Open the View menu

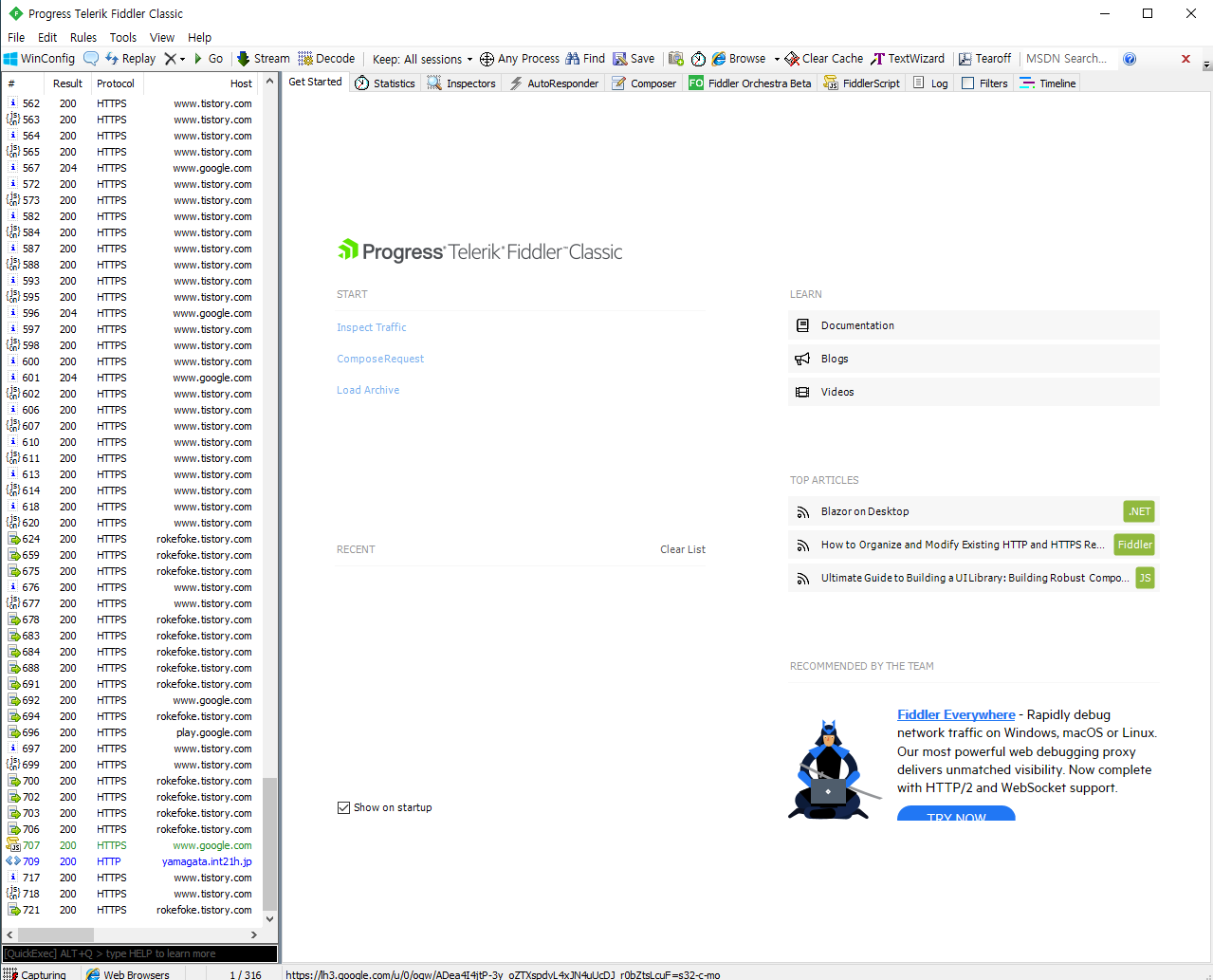(162, 38)
